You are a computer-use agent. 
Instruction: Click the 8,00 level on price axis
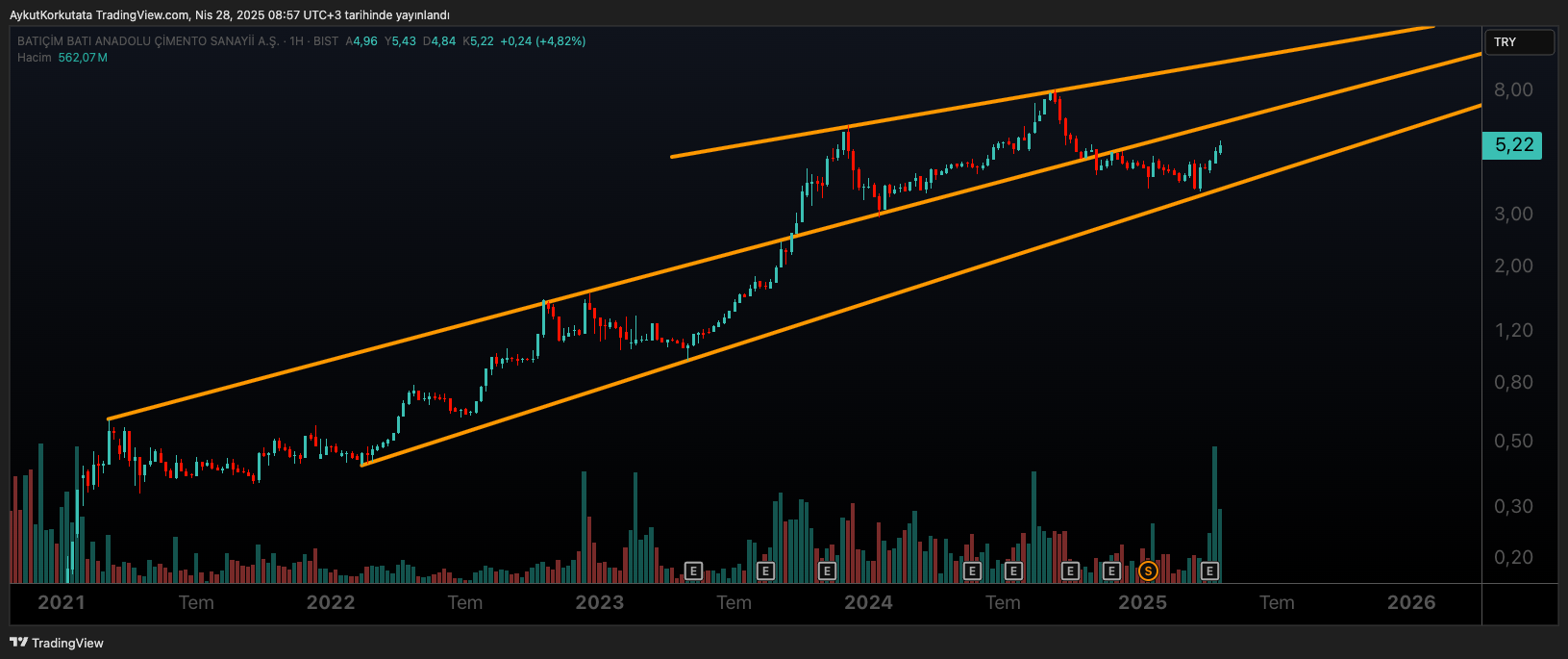pyautogui.click(x=1513, y=89)
